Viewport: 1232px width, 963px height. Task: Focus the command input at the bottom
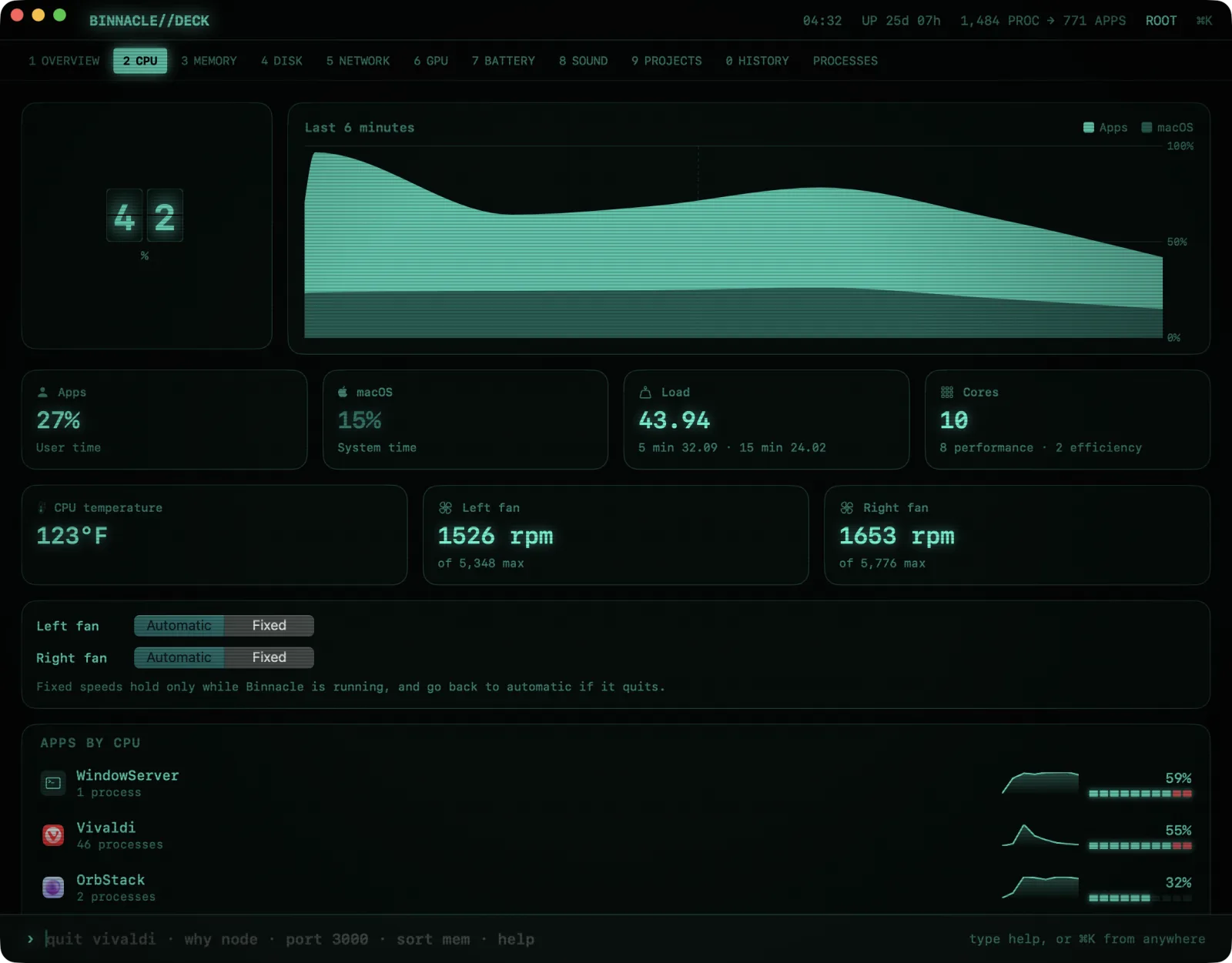(500, 939)
